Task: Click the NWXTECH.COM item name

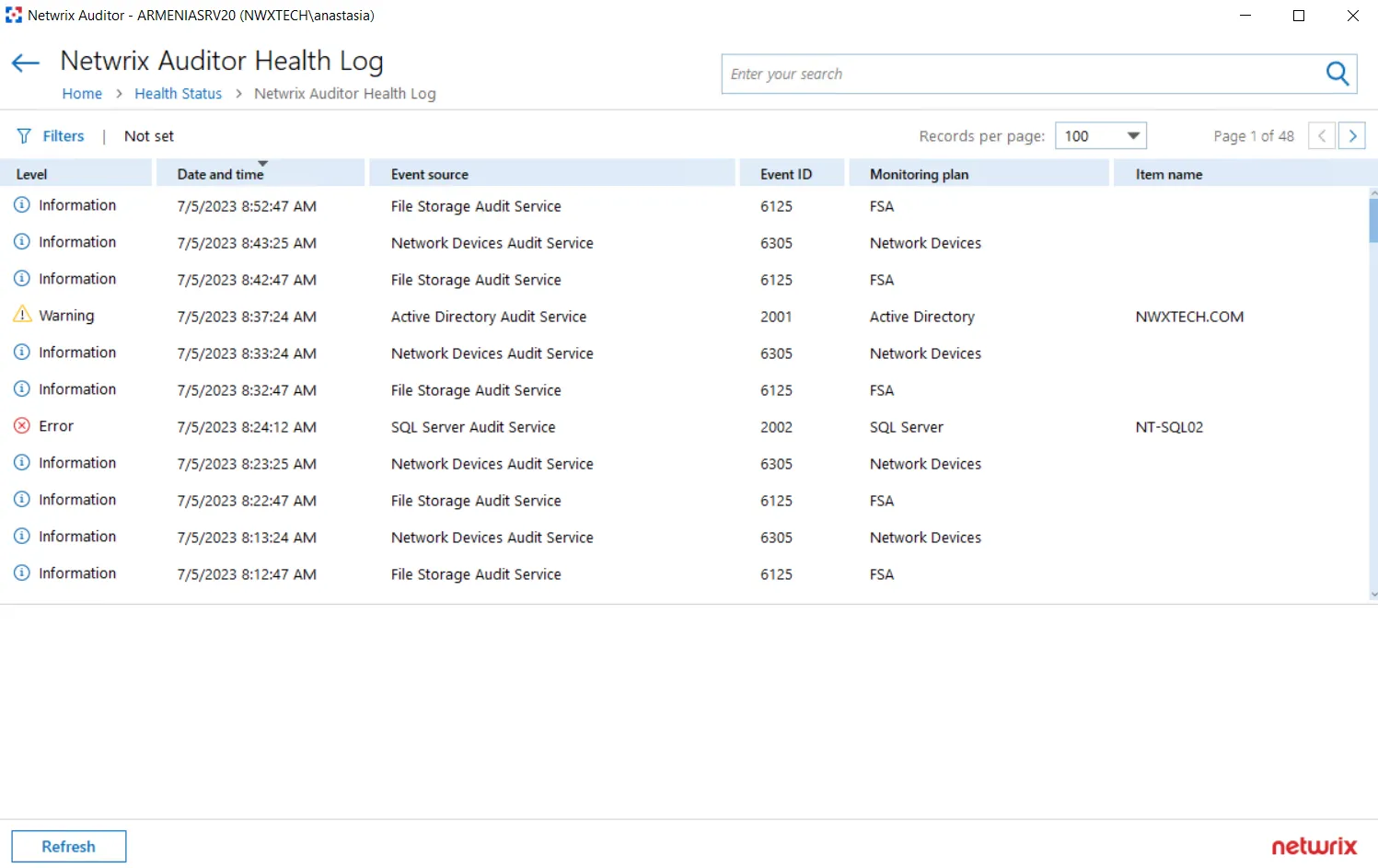Action: (1189, 317)
